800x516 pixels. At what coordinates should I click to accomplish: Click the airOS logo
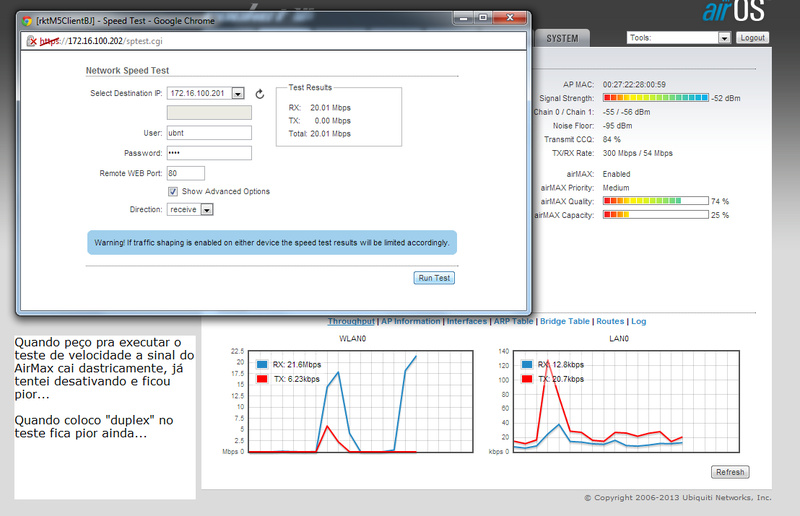[x=734, y=10]
